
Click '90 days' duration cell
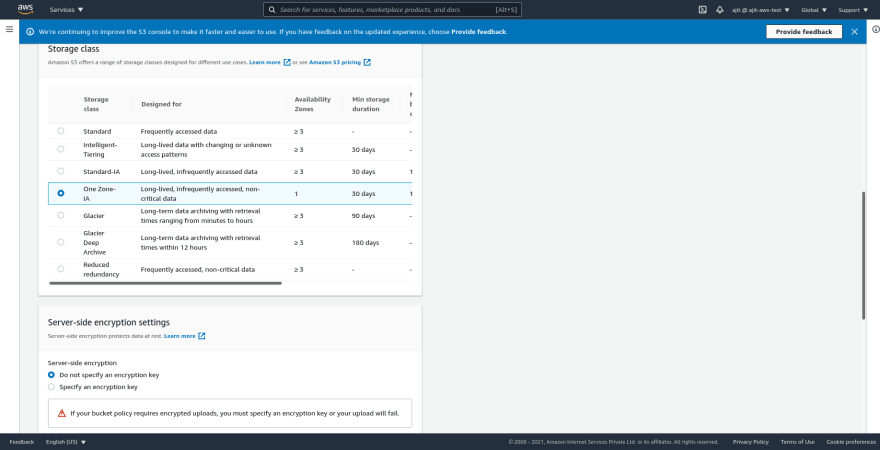pos(364,216)
